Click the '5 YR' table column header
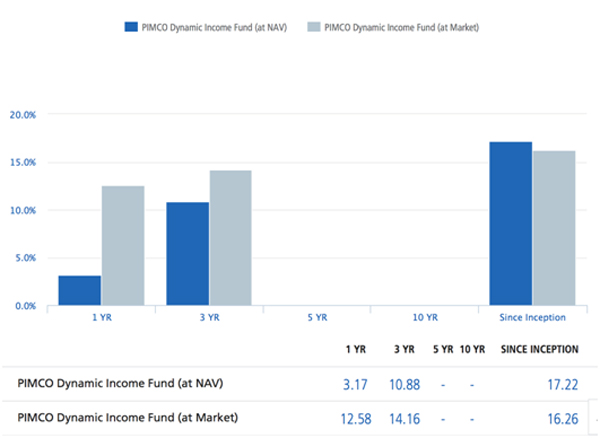 [x=443, y=349]
